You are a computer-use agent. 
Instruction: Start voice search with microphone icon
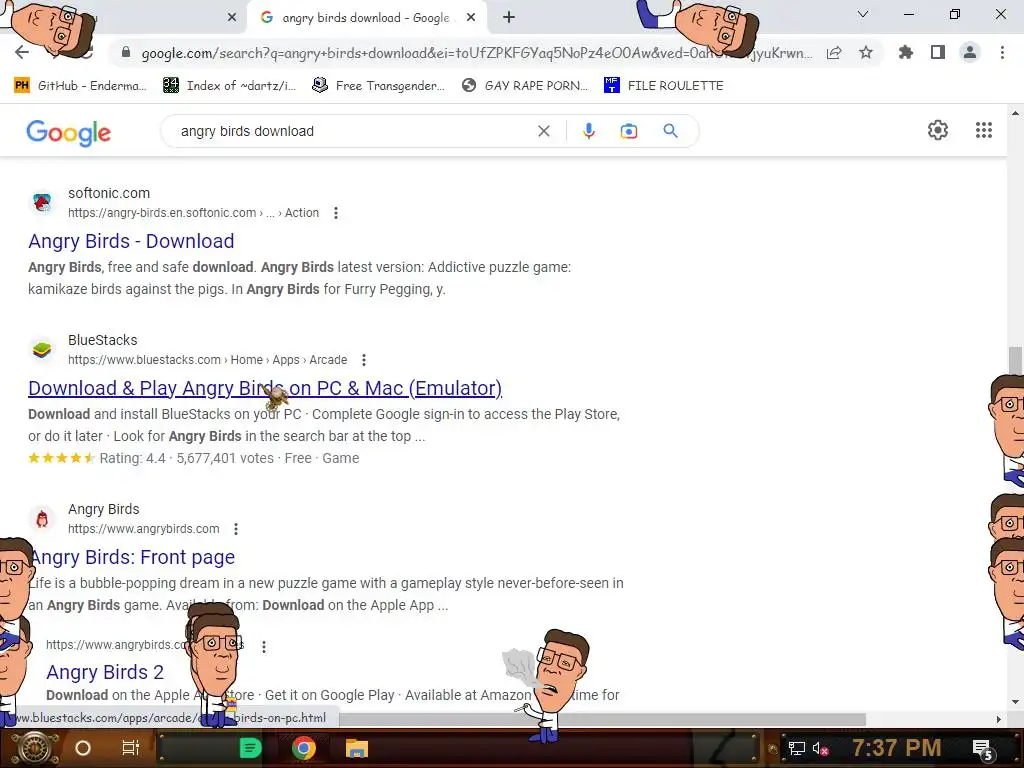(588, 131)
